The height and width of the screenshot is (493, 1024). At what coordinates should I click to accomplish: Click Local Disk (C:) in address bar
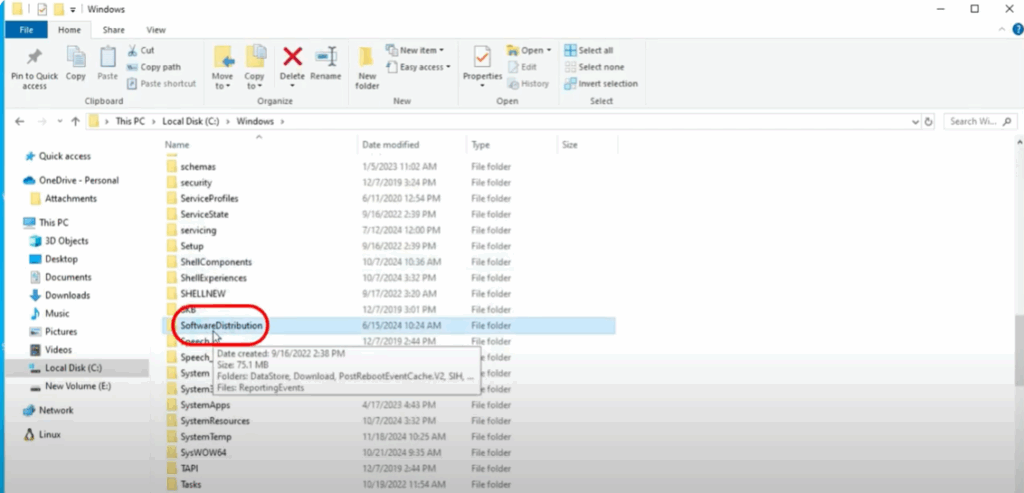pyautogui.click(x=191, y=121)
